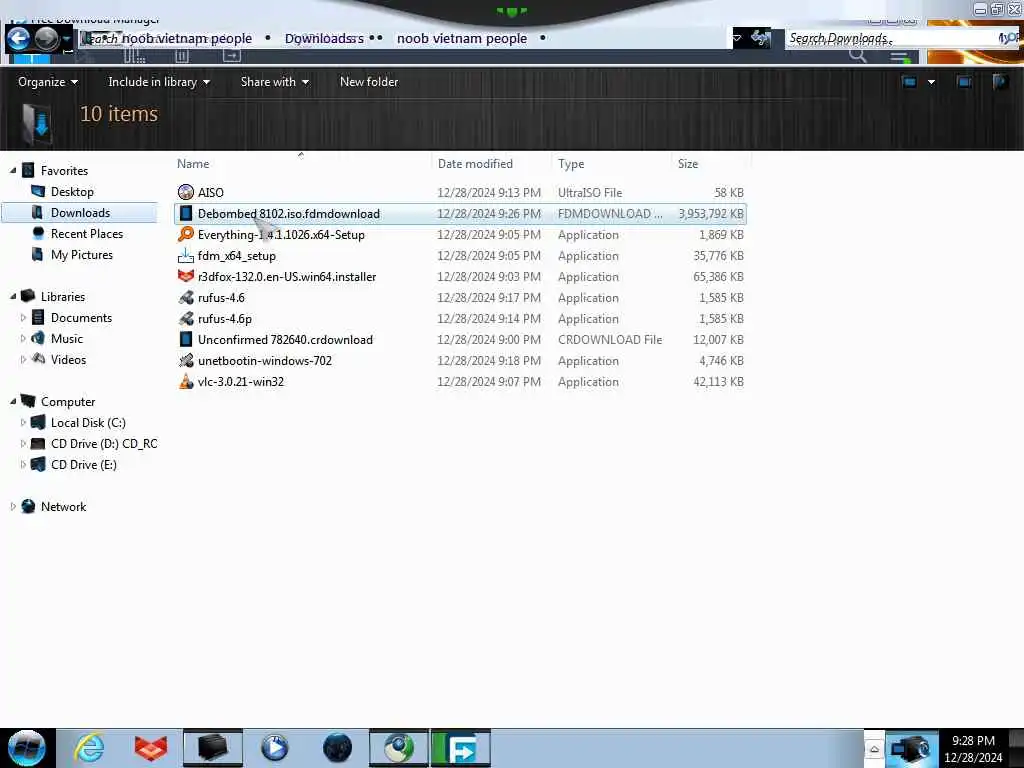Switch to the Free Download Manager taskbar button
The image size is (1024, 768).
coord(461,748)
